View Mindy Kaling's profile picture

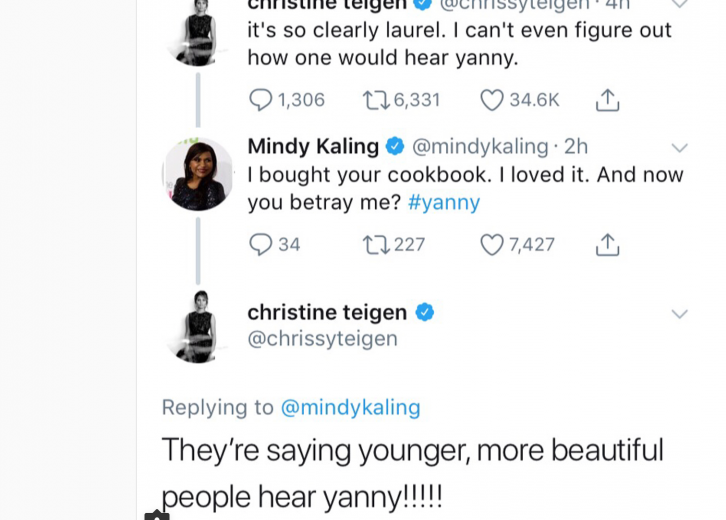pos(198,174)
